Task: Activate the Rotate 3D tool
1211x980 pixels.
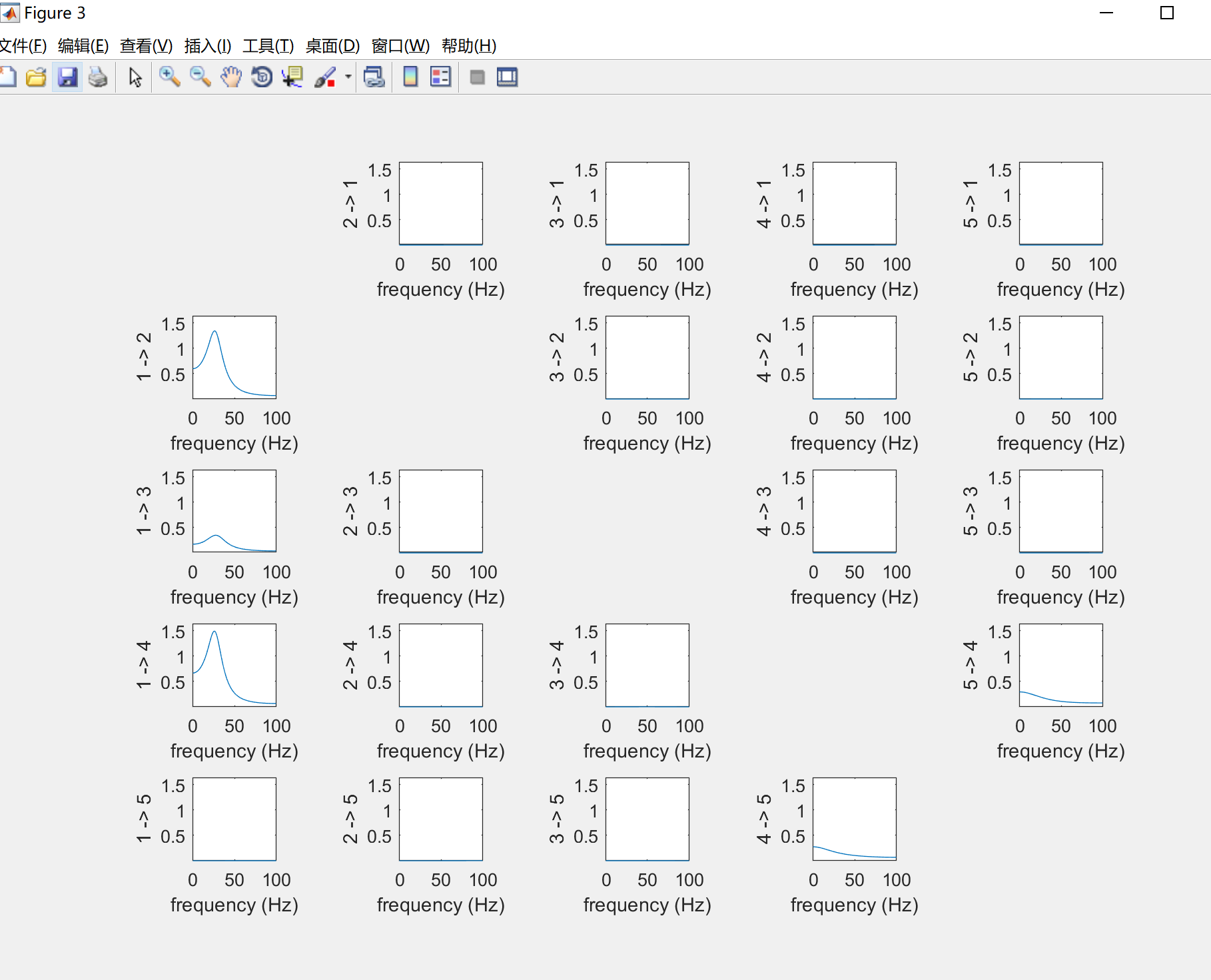Action: coord(261,77)
